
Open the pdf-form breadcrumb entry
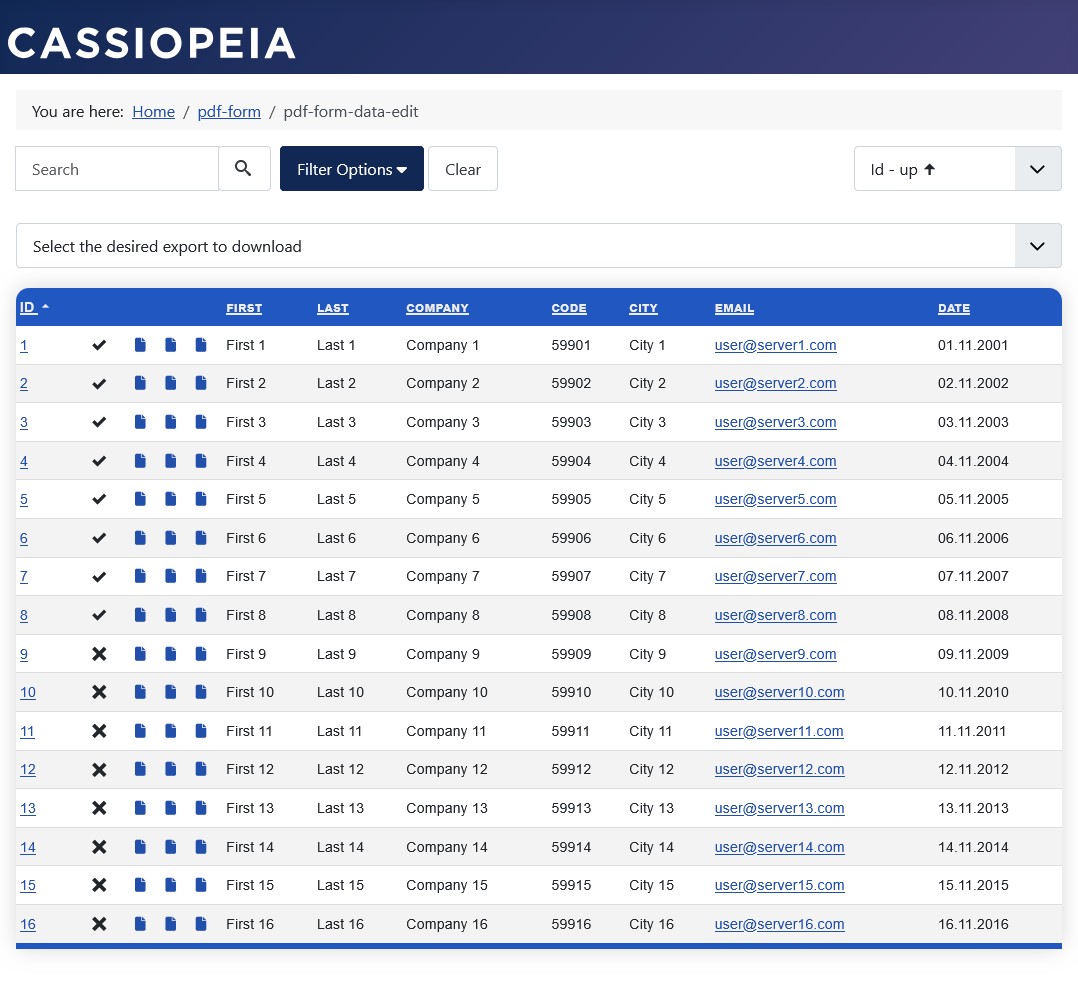(x=229, y=111)
